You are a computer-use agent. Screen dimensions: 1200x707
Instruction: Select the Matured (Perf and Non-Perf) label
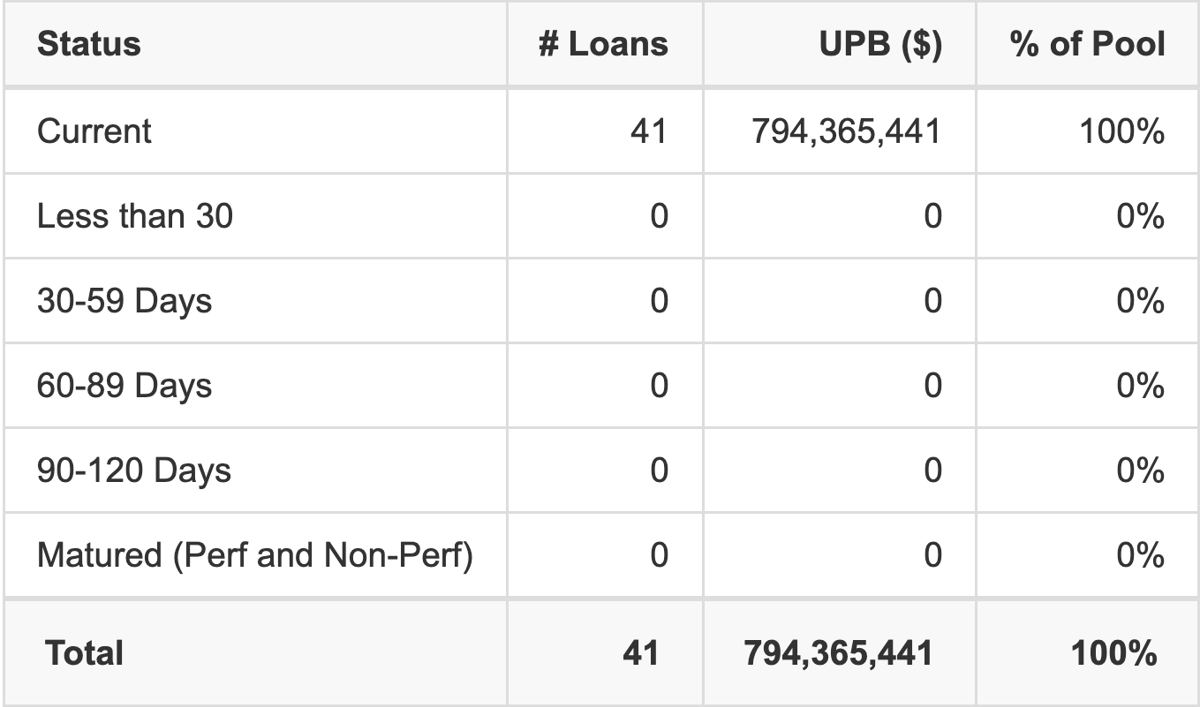[255, 556]
